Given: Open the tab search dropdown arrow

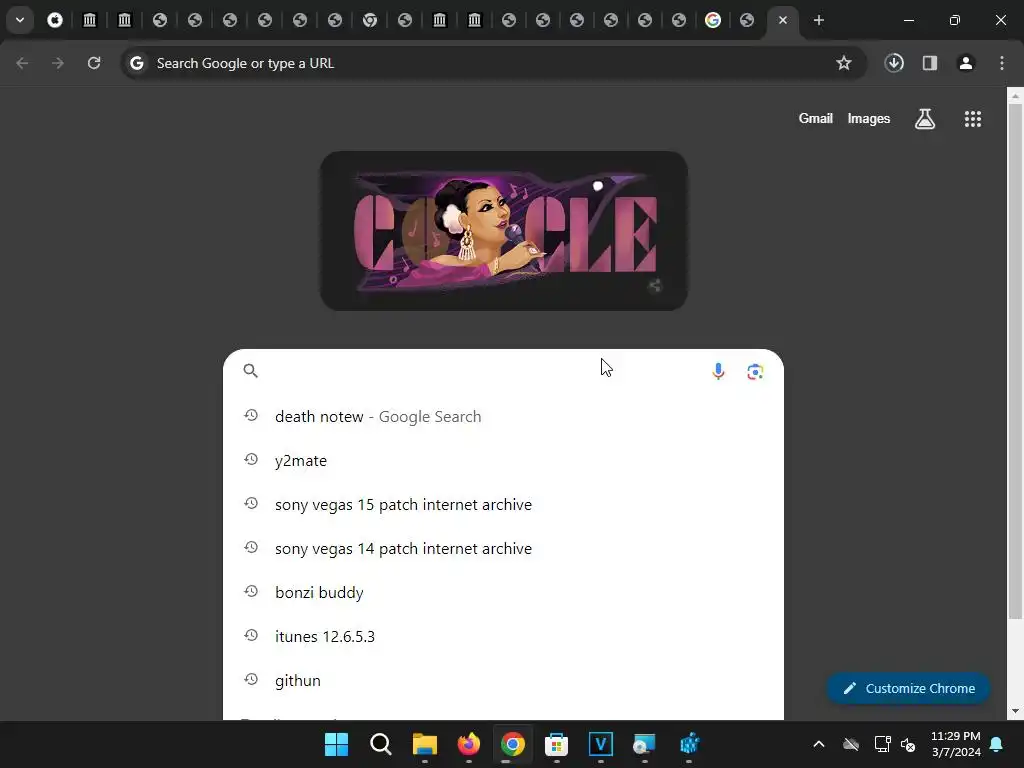Looking at the screenshot, I should (x=20, y=20).
